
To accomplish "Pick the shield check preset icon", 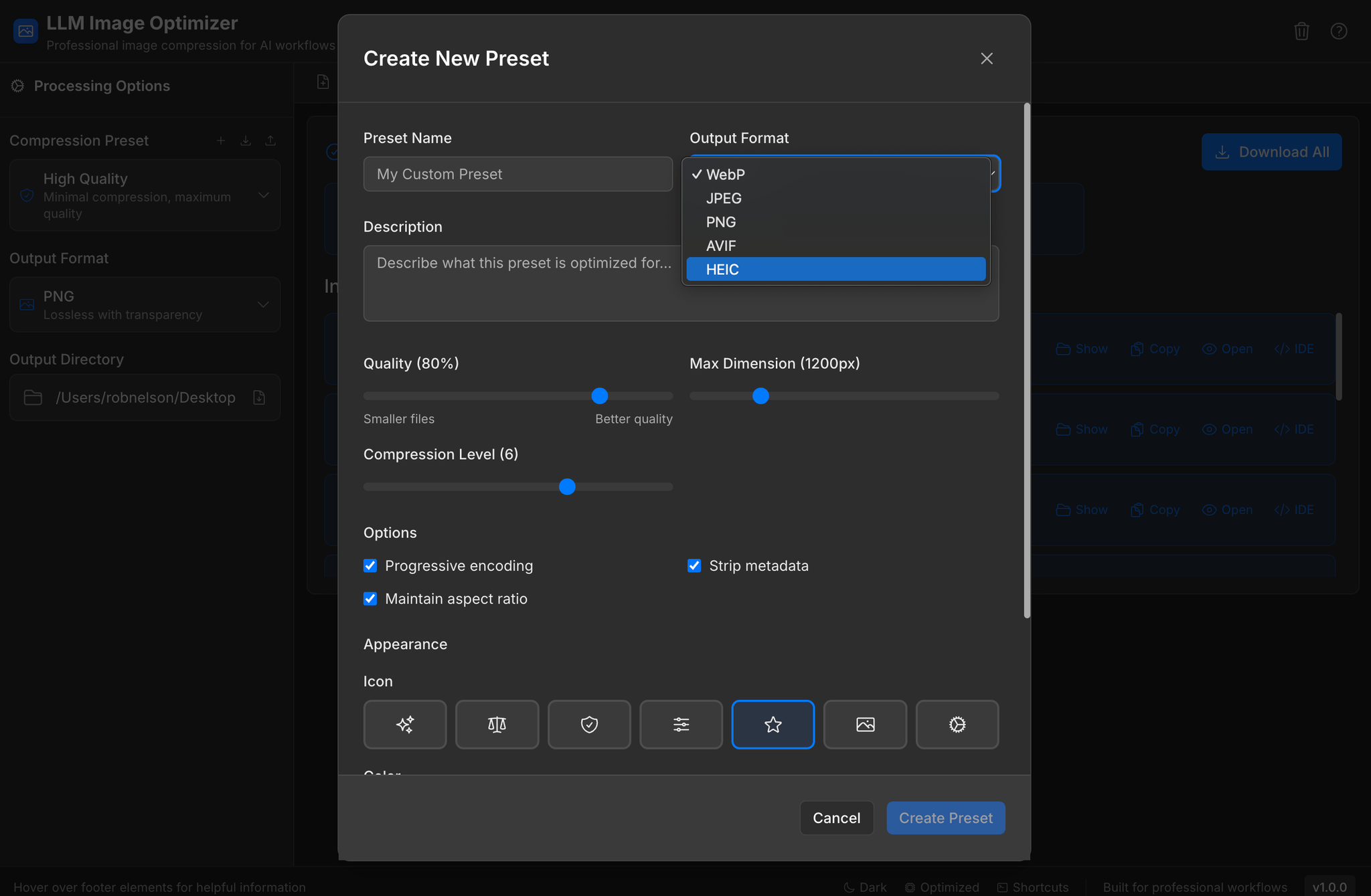I will [589, 724].
